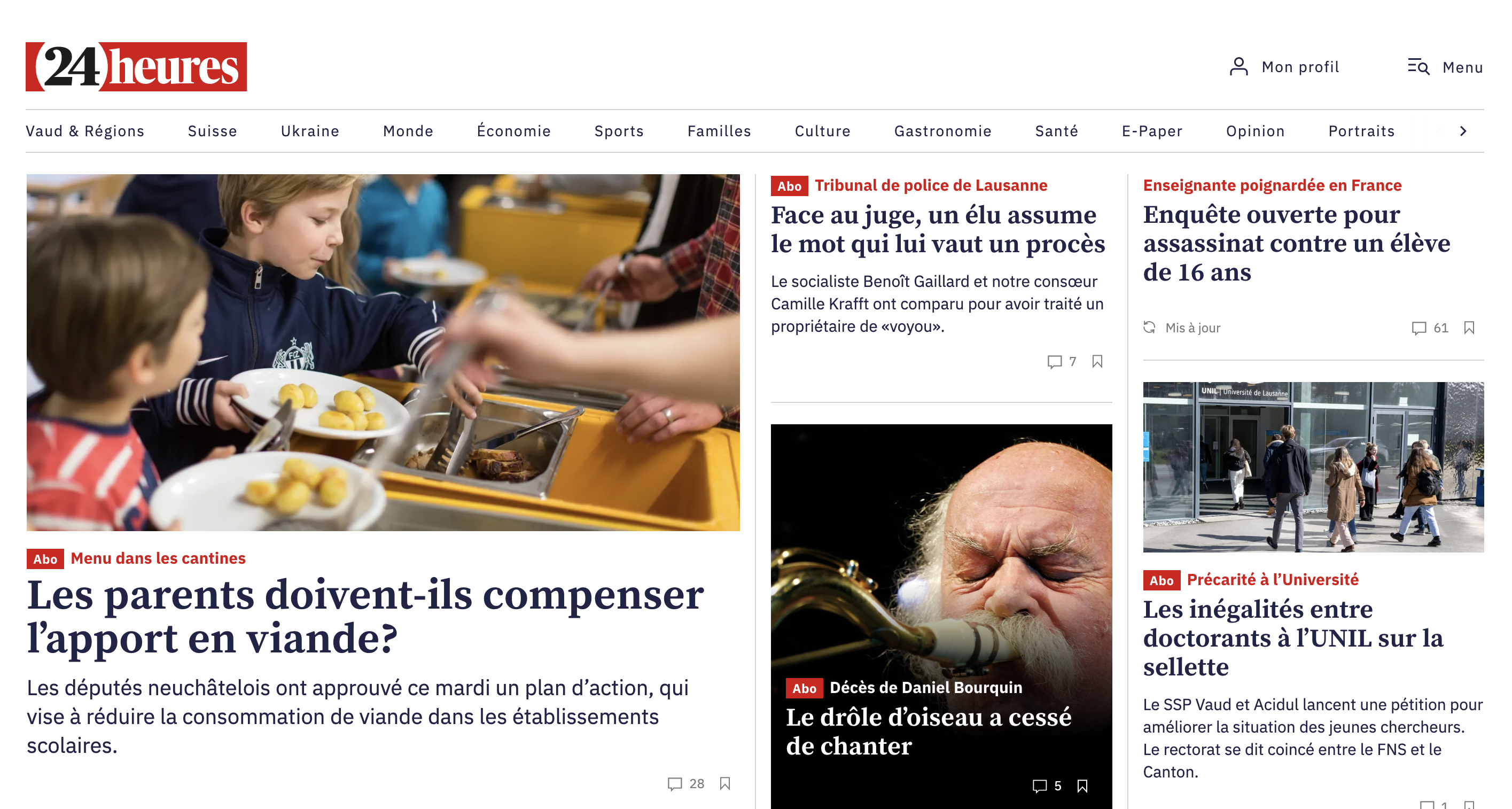Screen dimensions: 1512x809
Task: View 7 comments on Face au juge article
Action: (x=1062, y=361)
